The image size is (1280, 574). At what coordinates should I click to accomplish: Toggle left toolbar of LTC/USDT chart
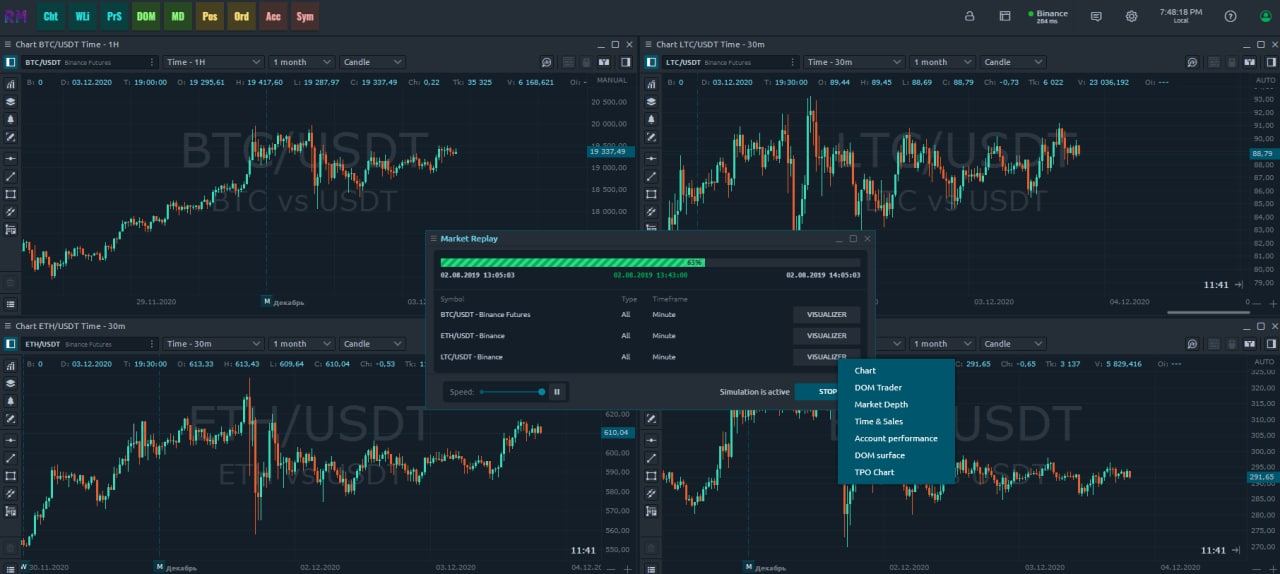coord(651,62)
